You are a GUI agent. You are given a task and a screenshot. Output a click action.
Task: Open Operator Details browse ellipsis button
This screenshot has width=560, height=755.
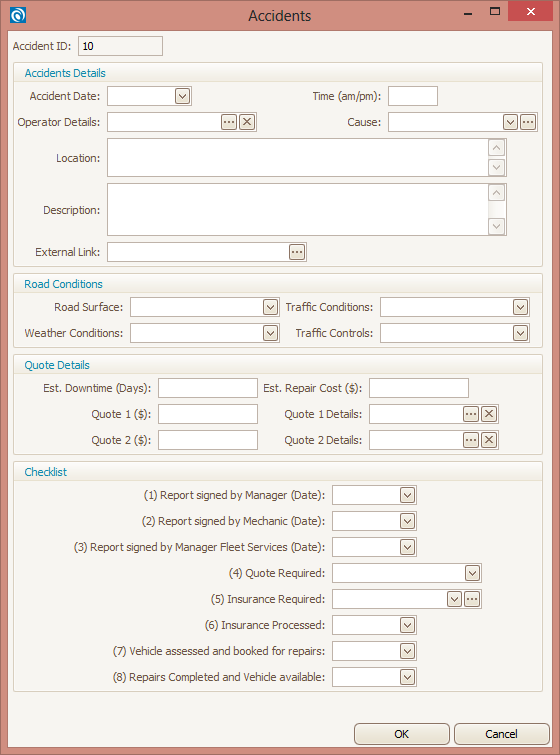click(x=229, y=122)
